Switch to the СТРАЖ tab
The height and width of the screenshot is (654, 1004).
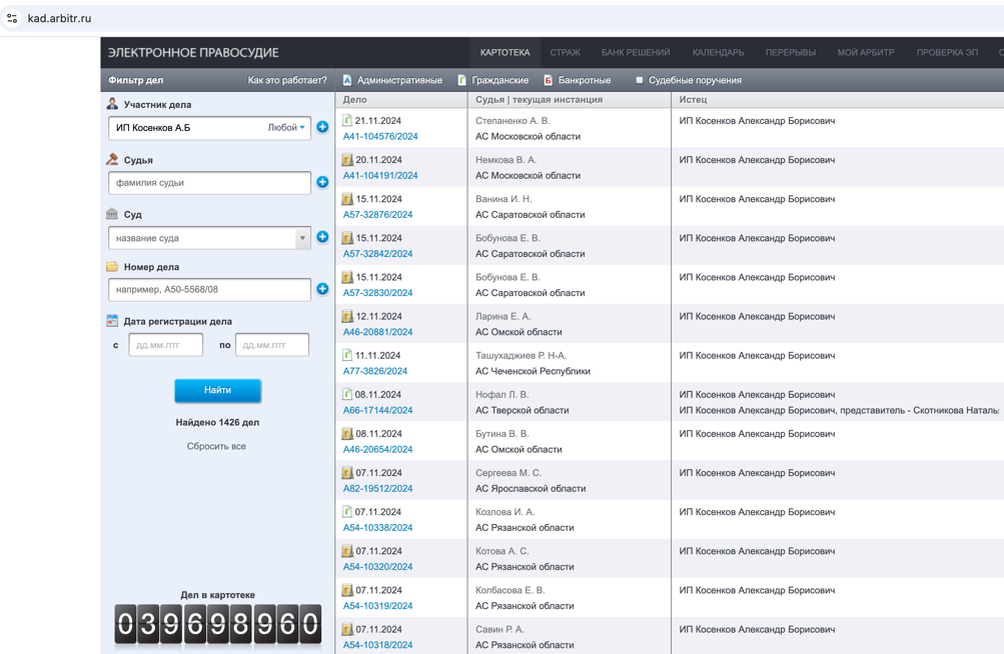tap(565, 53)
